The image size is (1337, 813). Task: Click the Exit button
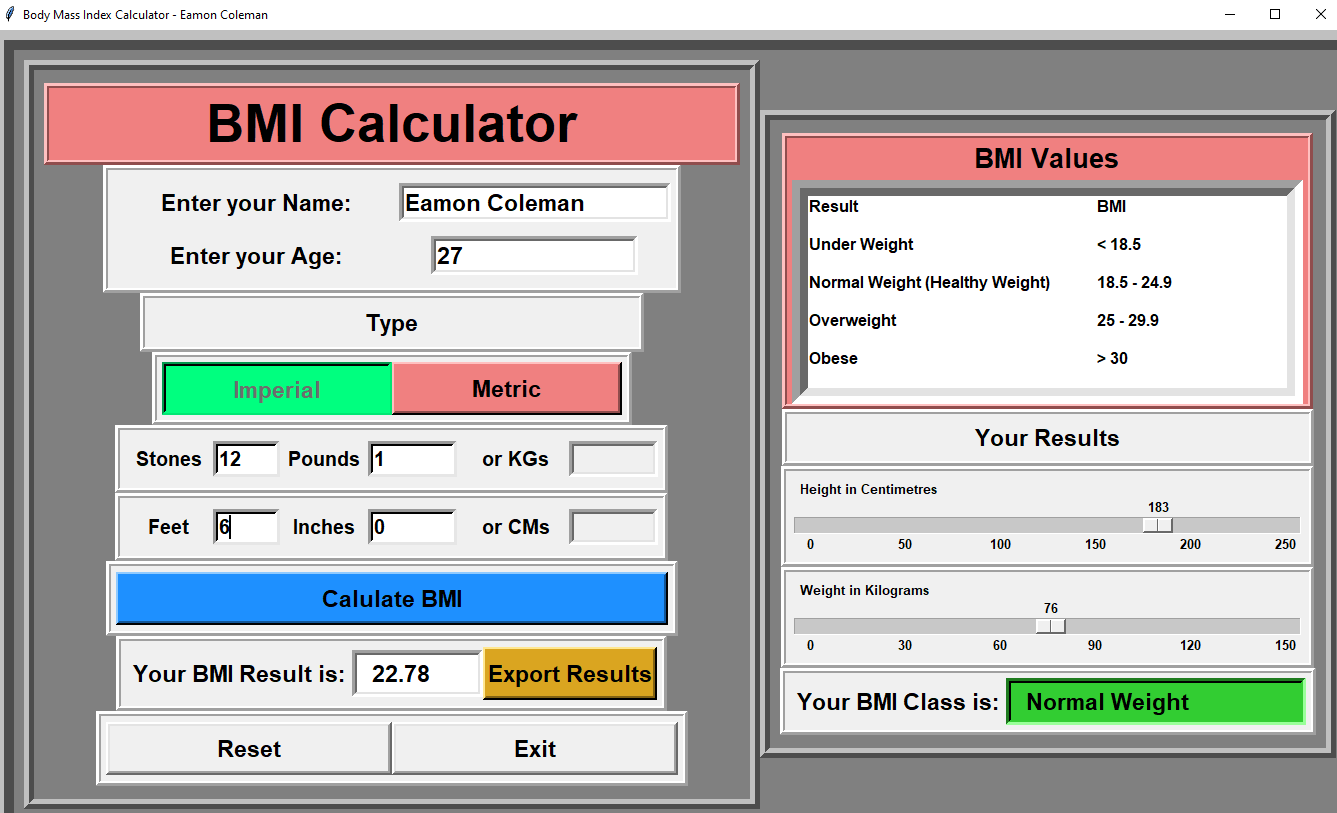pos(535,748)
